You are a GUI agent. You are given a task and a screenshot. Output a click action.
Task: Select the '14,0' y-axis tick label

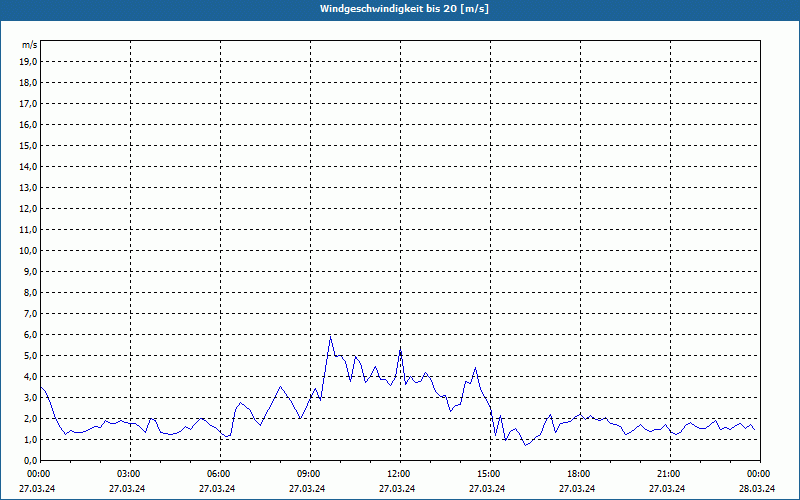click(x=28, y=166)
